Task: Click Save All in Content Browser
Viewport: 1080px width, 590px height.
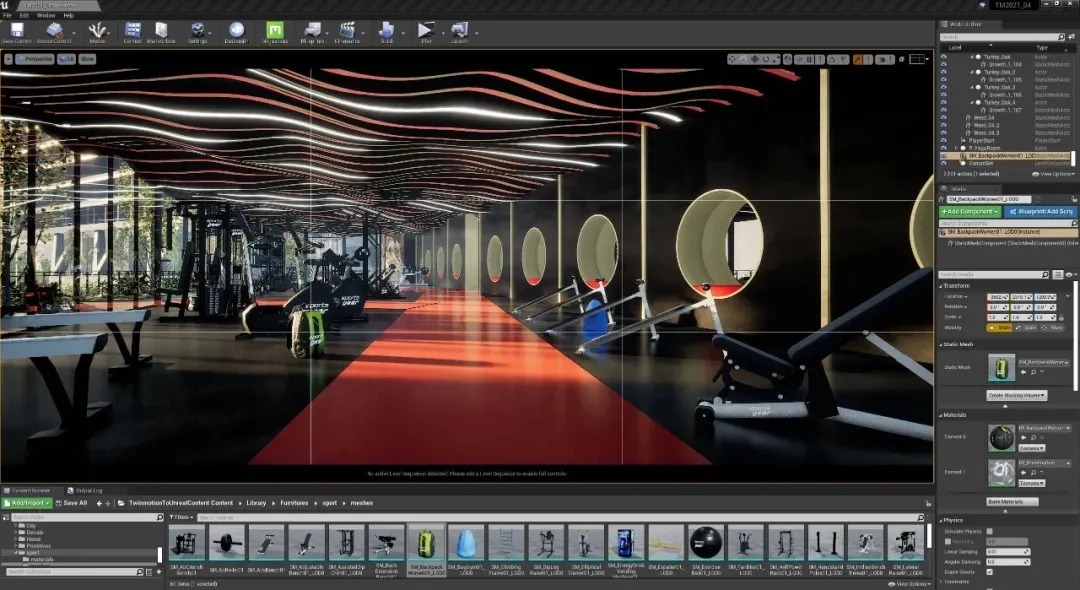Action: (72, 503)
